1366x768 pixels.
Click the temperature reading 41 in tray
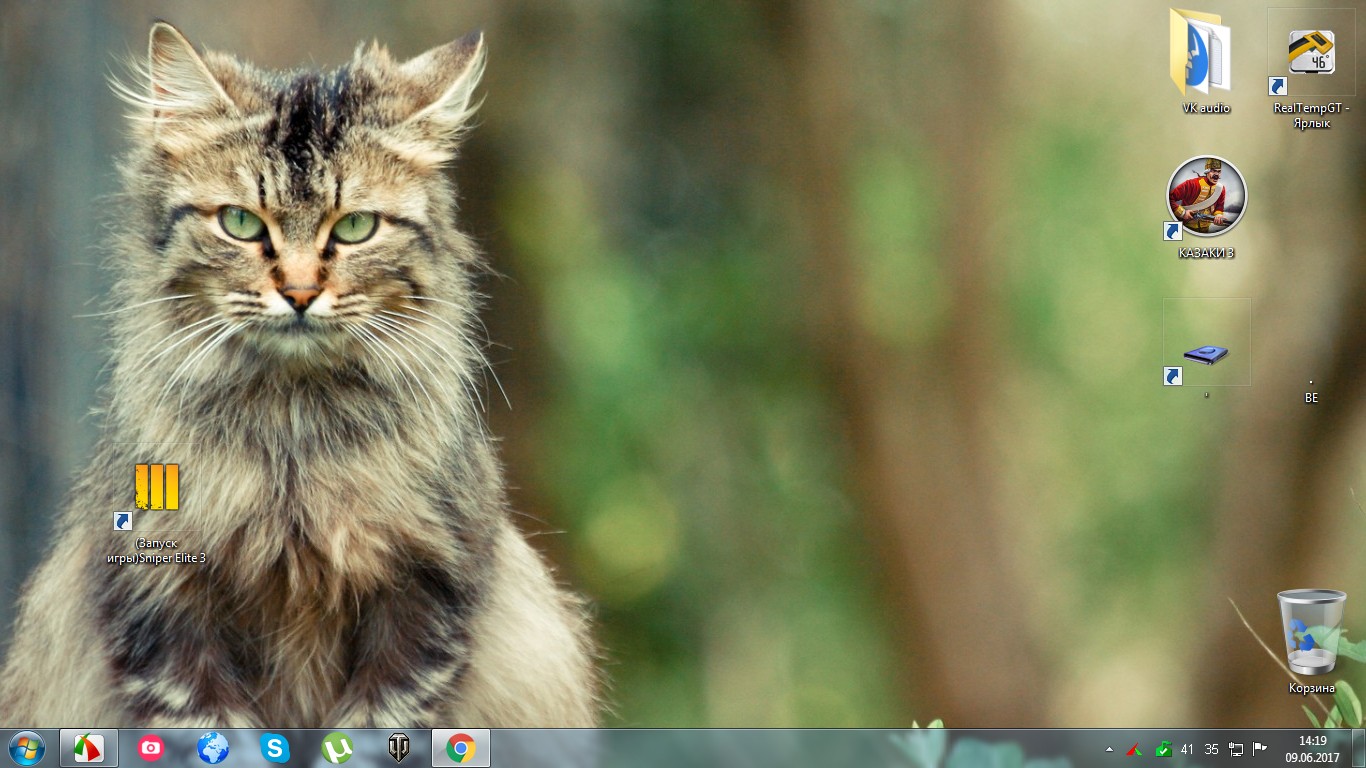pyautogui.click(x=1188, y=749)
